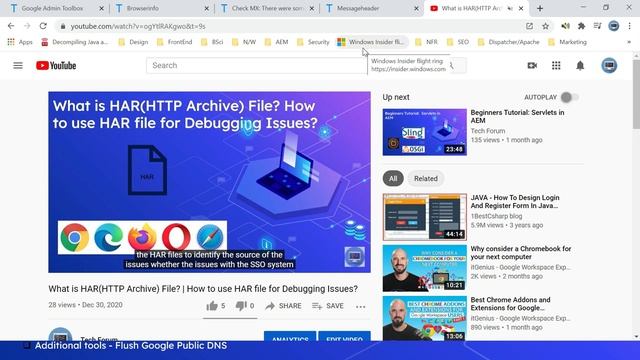This screenshot has width=640, height=360.
Task: Click the open-in-app icon in address bar
Action: point(529,26)
